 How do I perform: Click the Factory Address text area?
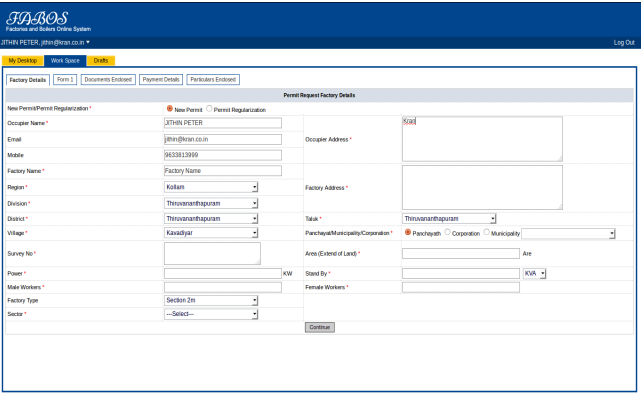click(x=482, y=187)
